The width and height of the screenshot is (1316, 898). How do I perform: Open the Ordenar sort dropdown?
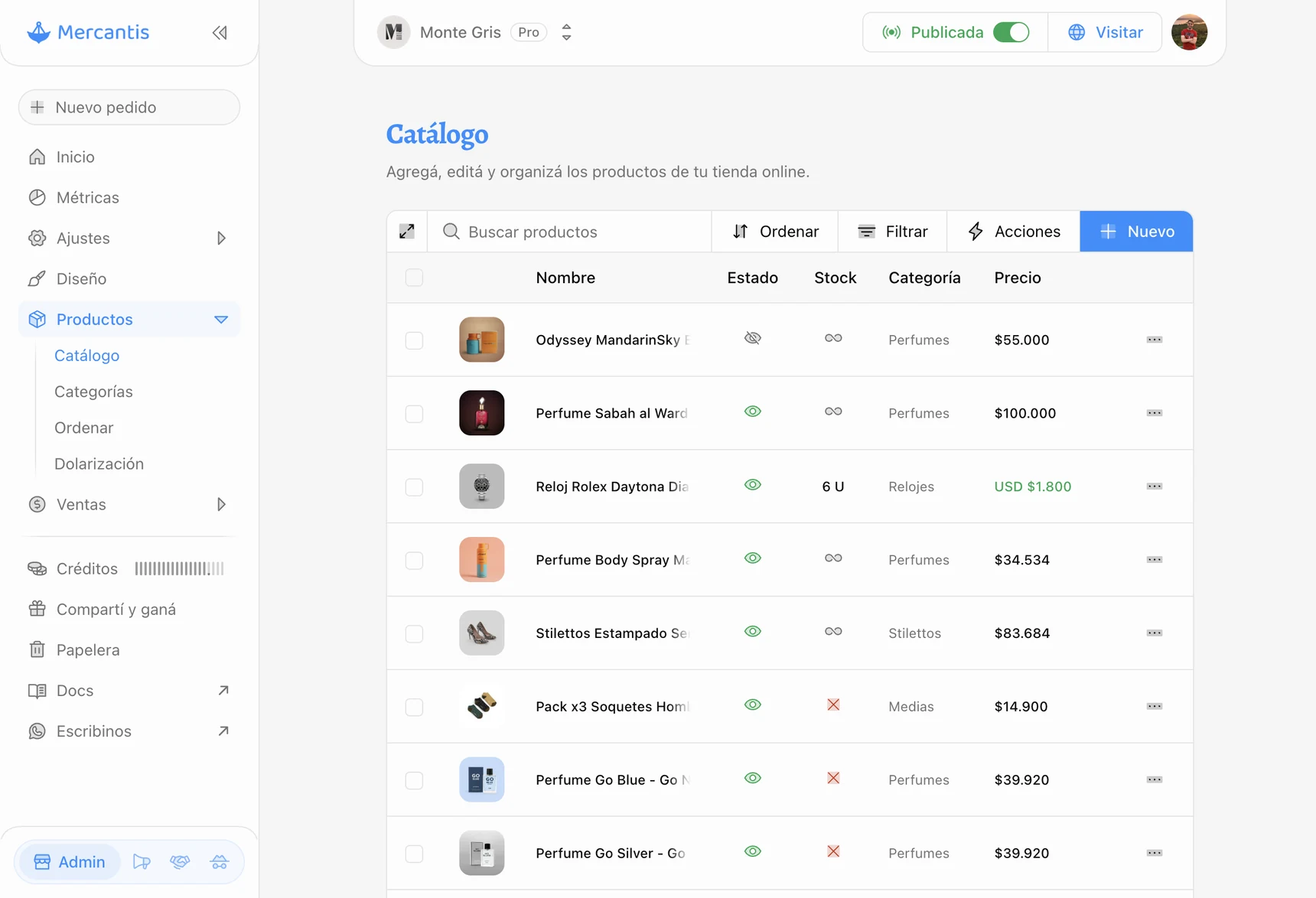click(x=775, y=231)
